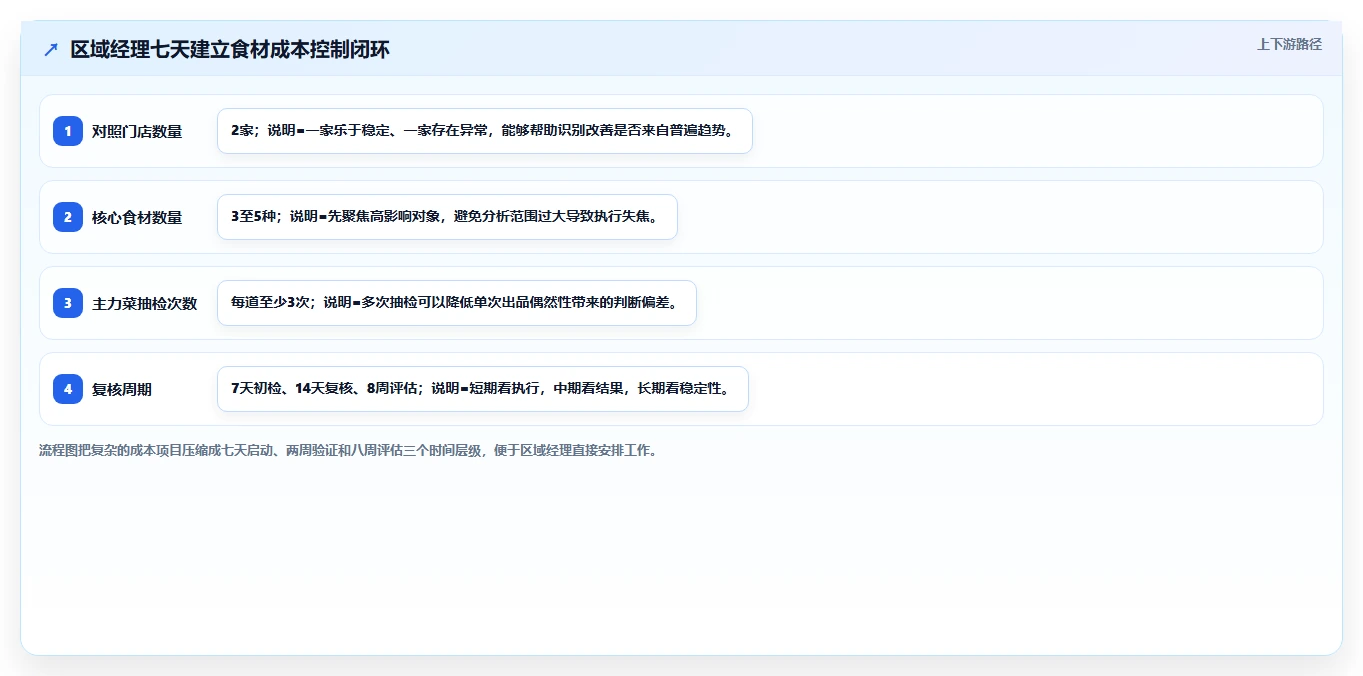Click the title 区域经理七天建立食材成本控制闭环
Screen dimensions: 1363x676
[x=230, y=50]
